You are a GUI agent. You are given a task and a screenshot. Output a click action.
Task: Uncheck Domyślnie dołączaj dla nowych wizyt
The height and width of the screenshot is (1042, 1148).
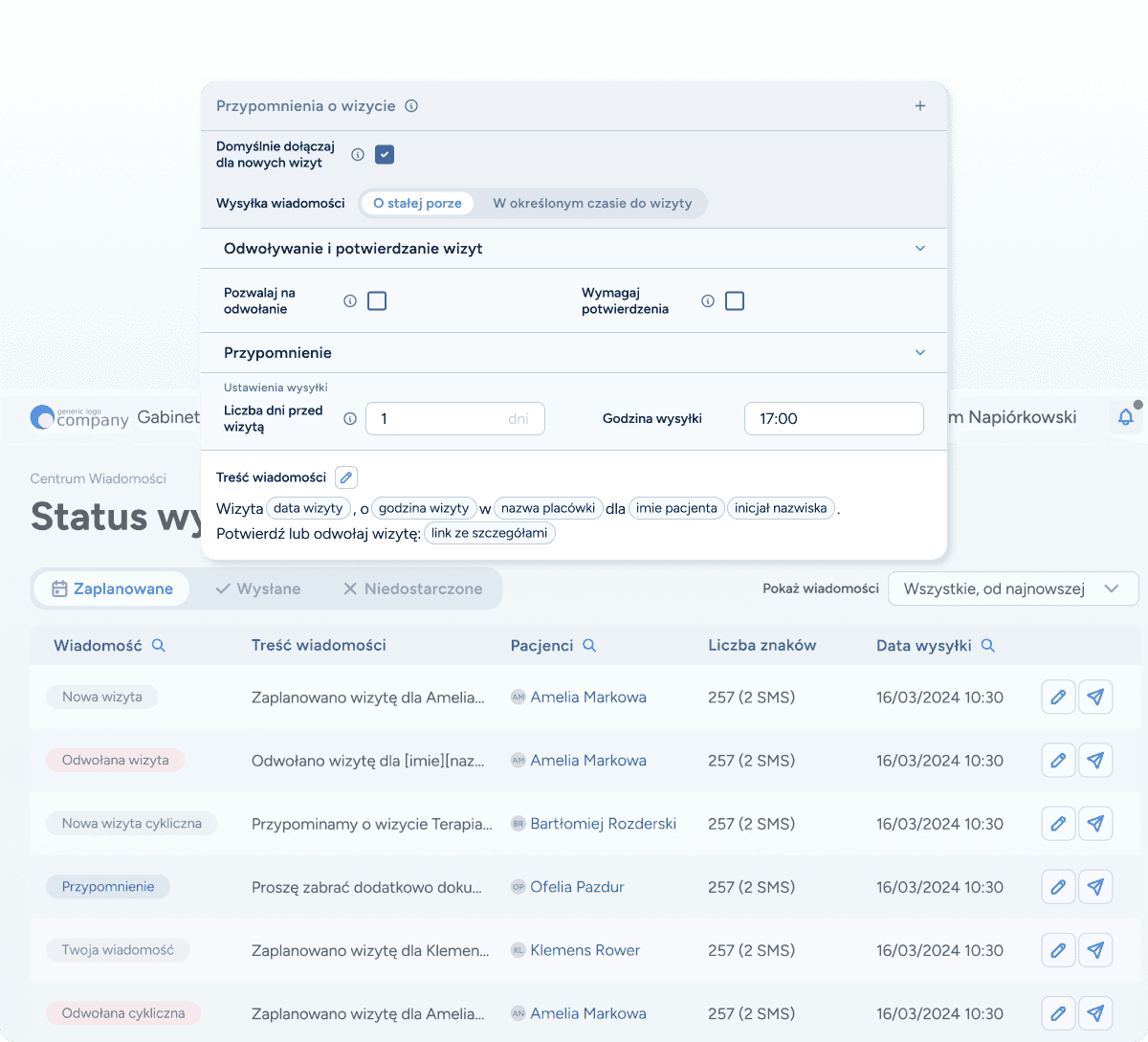pos(384,154)
